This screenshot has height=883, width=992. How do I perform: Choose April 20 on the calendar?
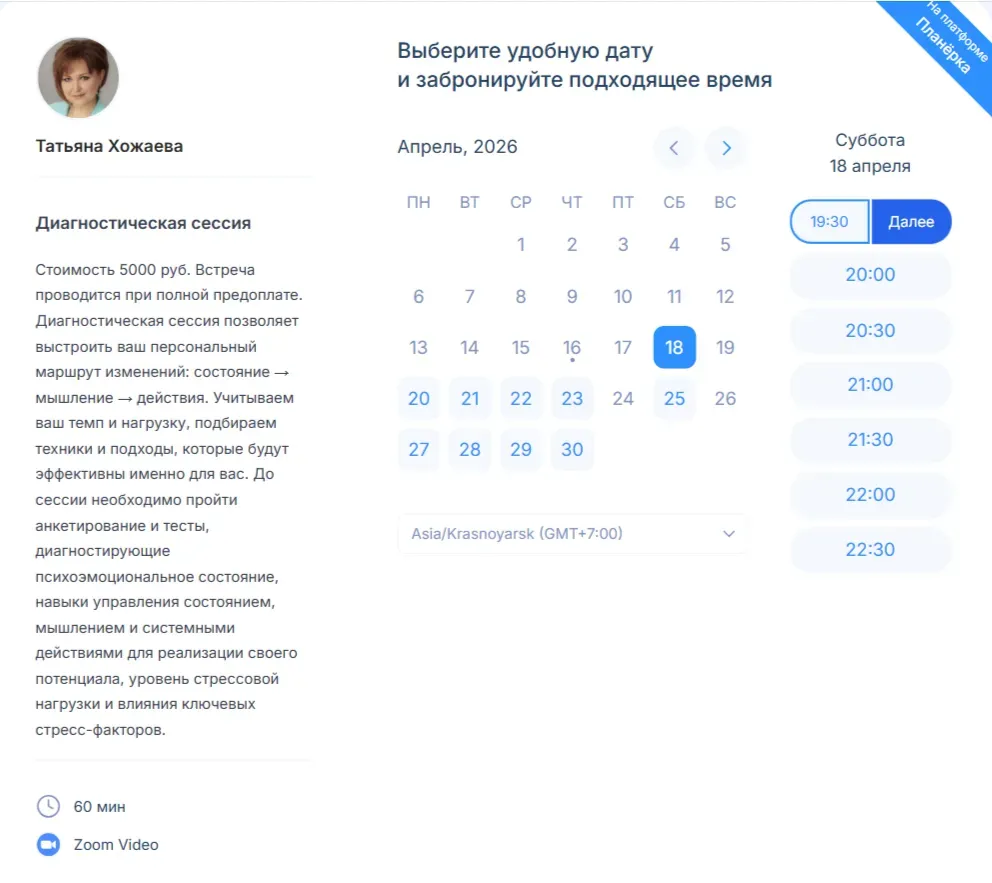point(418,397)
